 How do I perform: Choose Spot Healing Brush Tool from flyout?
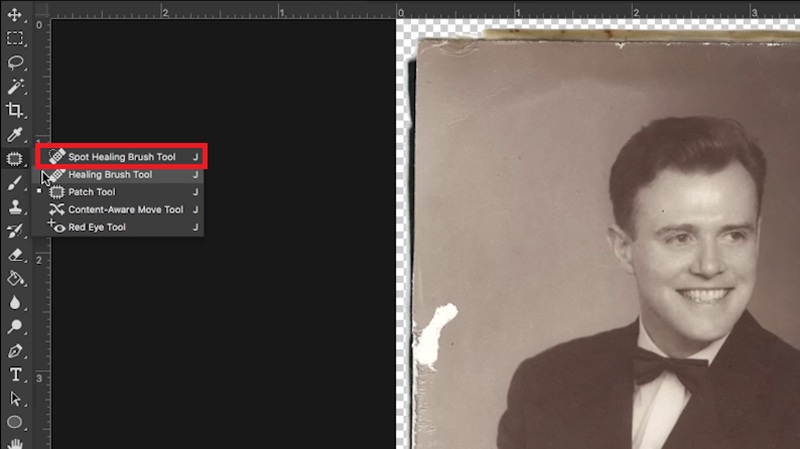121,157
